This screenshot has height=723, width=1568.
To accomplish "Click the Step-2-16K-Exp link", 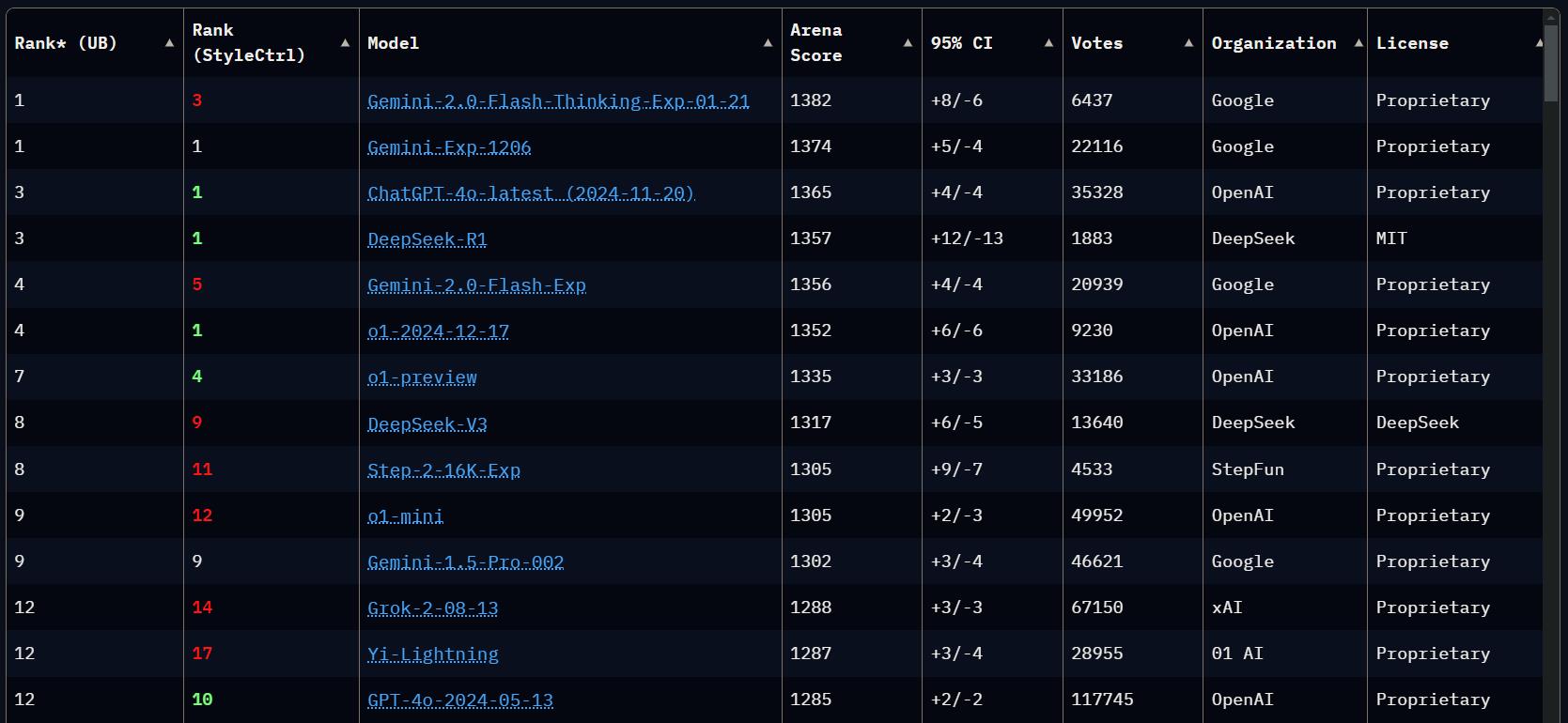I will coord(443,469).
